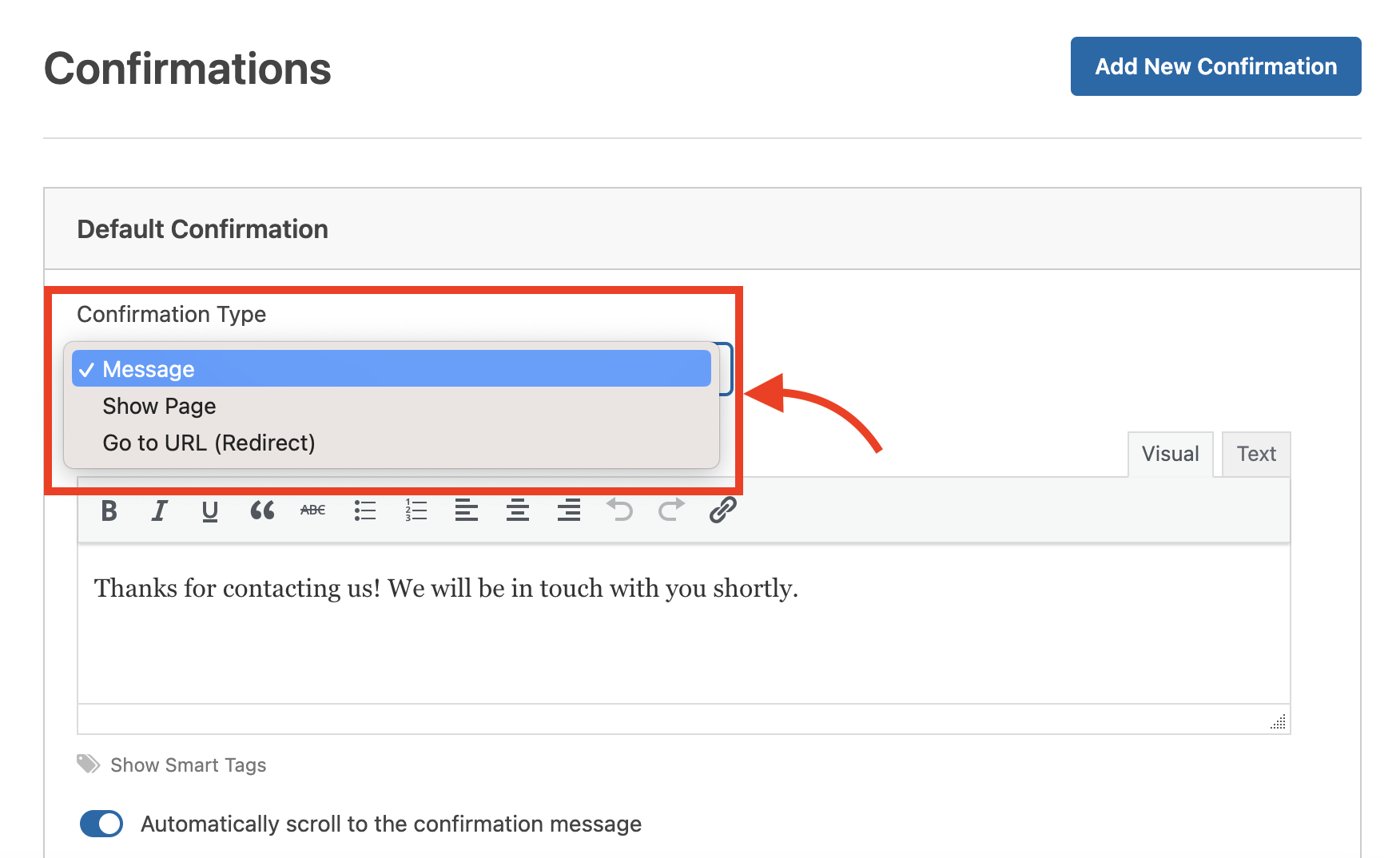1400x858 pixels.
Task: Insert a blockquote using quote icon
Action: coord(262,510)
